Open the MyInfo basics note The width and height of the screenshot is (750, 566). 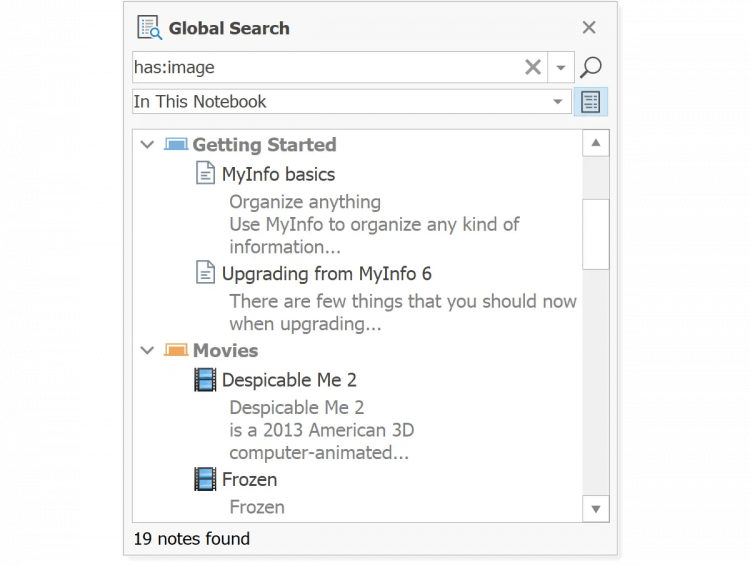click(x=278, y=174)
